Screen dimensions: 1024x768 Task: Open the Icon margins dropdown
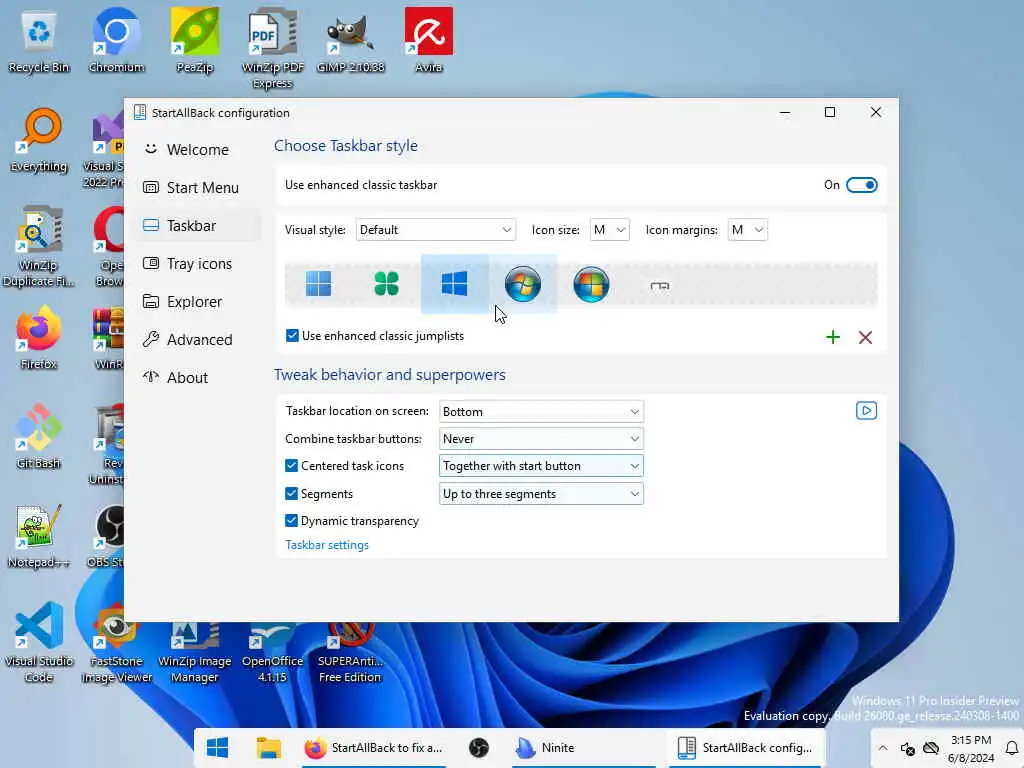[x=748, y=230]
